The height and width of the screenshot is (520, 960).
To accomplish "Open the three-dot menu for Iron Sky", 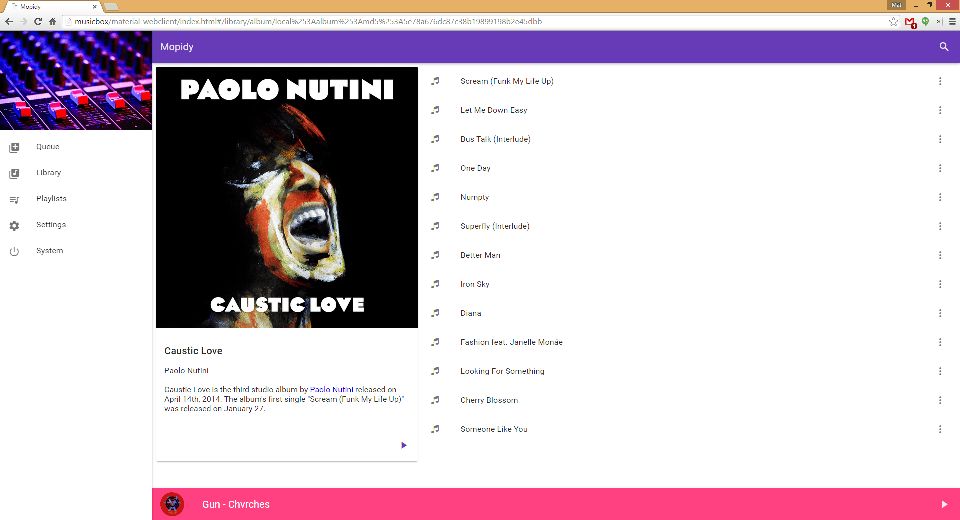I will coord(940,284).
